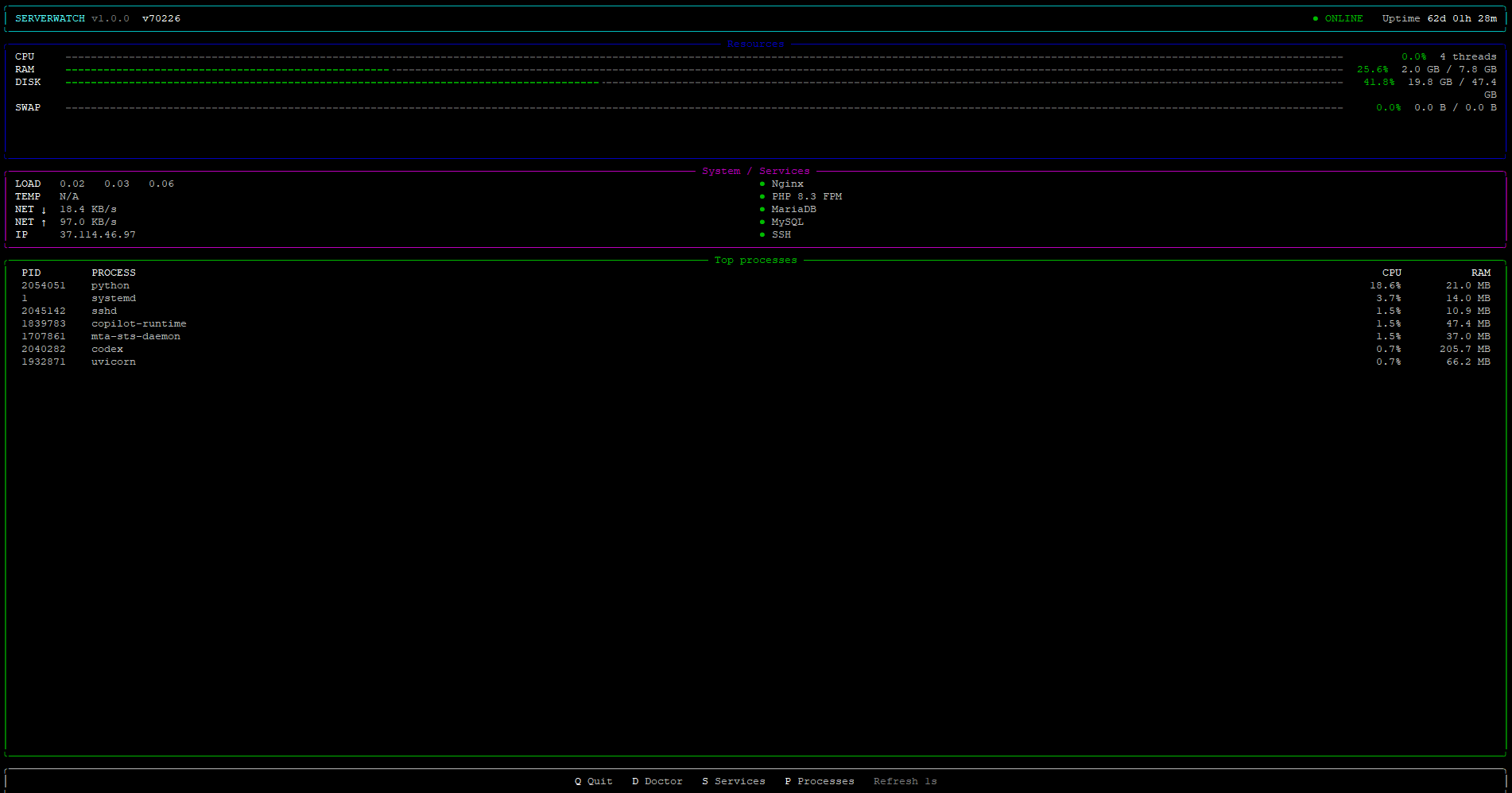The image size is (1512, 793).
Task: Click the status dot beside SSH
Action: pyautogui.click(x=762, y=234)
